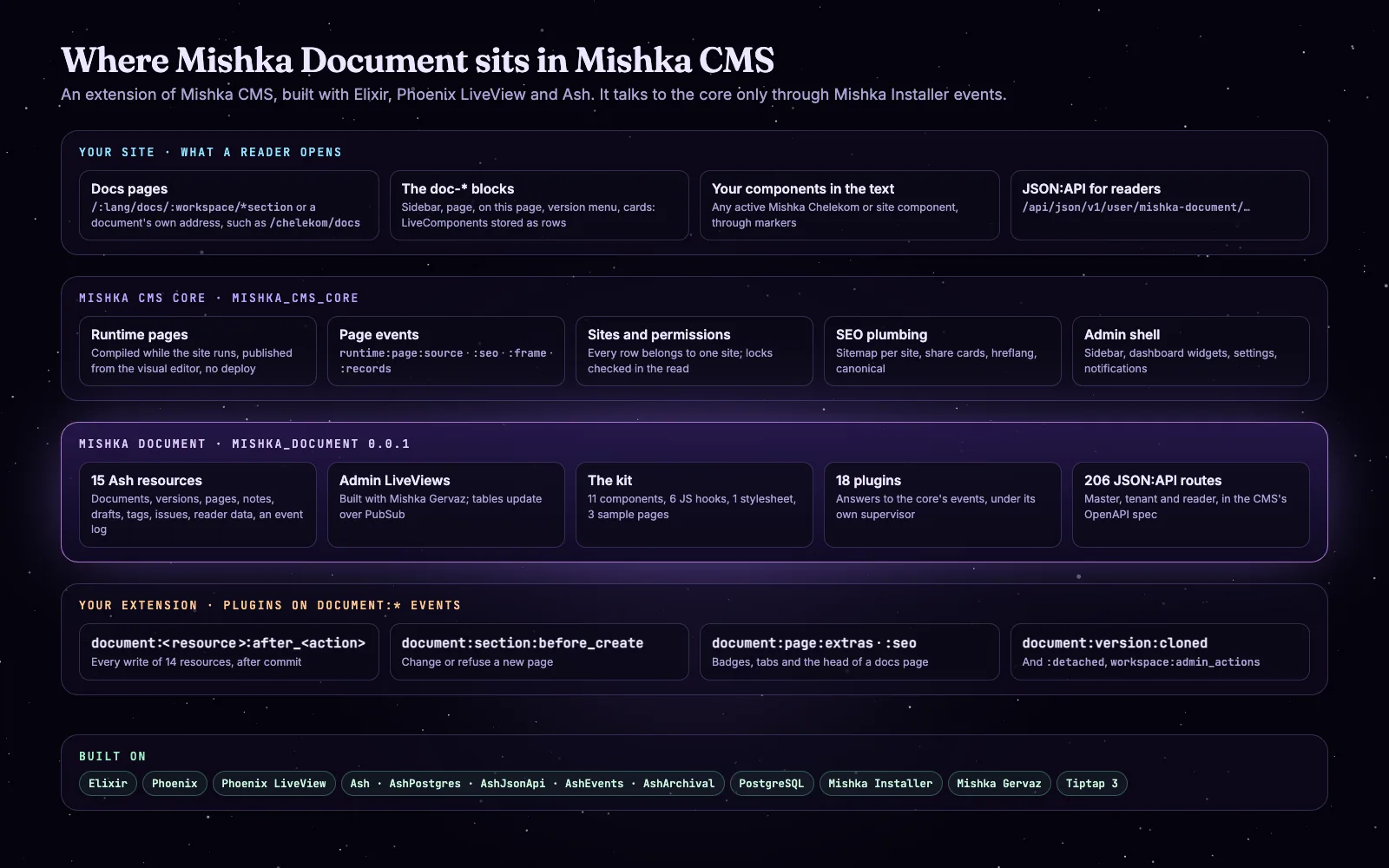The image size is (1389, 868).
Task: Select the 206 JSON:API routes card
Action: click(x=1191, y=505)
